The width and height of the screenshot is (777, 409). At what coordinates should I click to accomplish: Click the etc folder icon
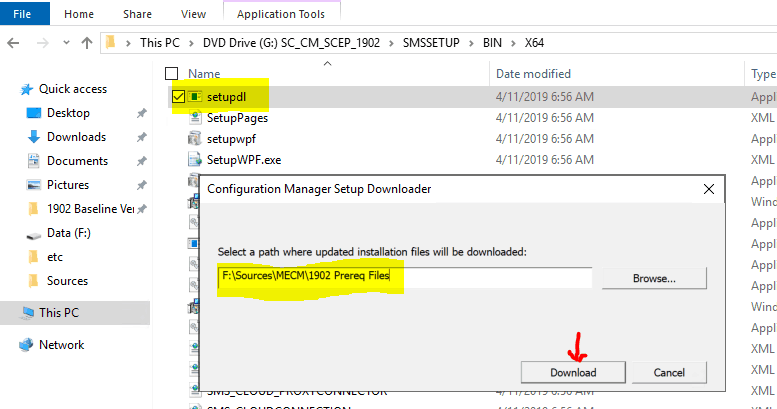pos(33,257)
